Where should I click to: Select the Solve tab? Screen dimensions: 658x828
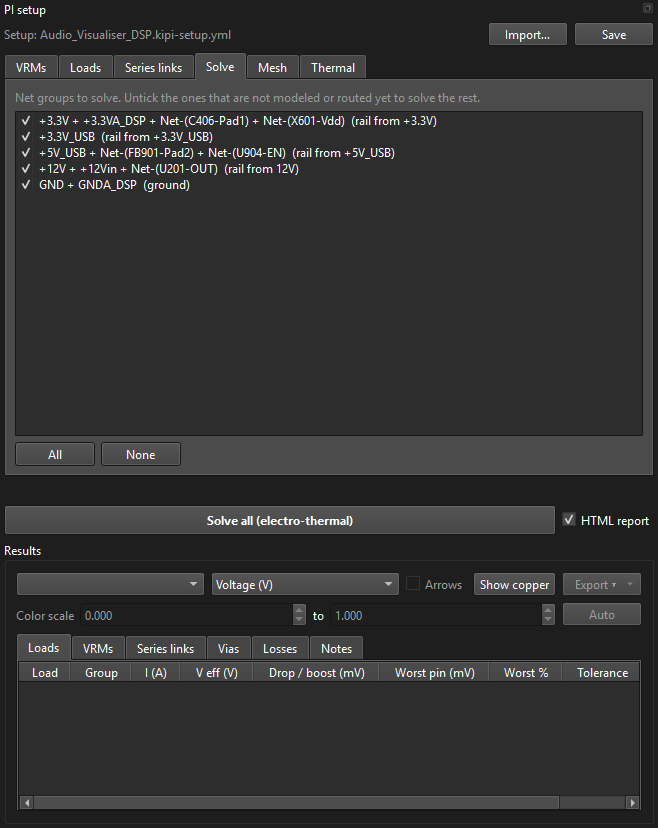click(220, 67)
